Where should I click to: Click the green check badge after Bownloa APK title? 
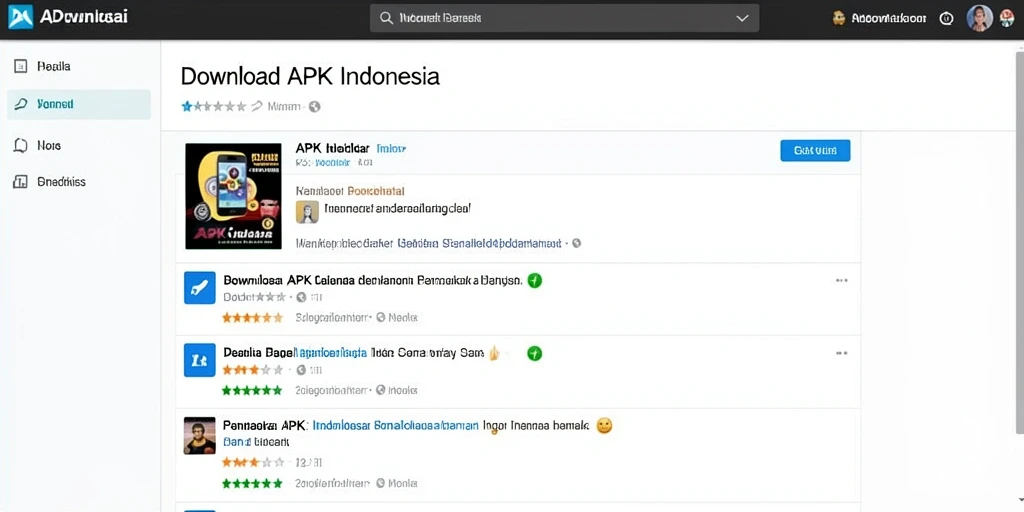(534, 281)
